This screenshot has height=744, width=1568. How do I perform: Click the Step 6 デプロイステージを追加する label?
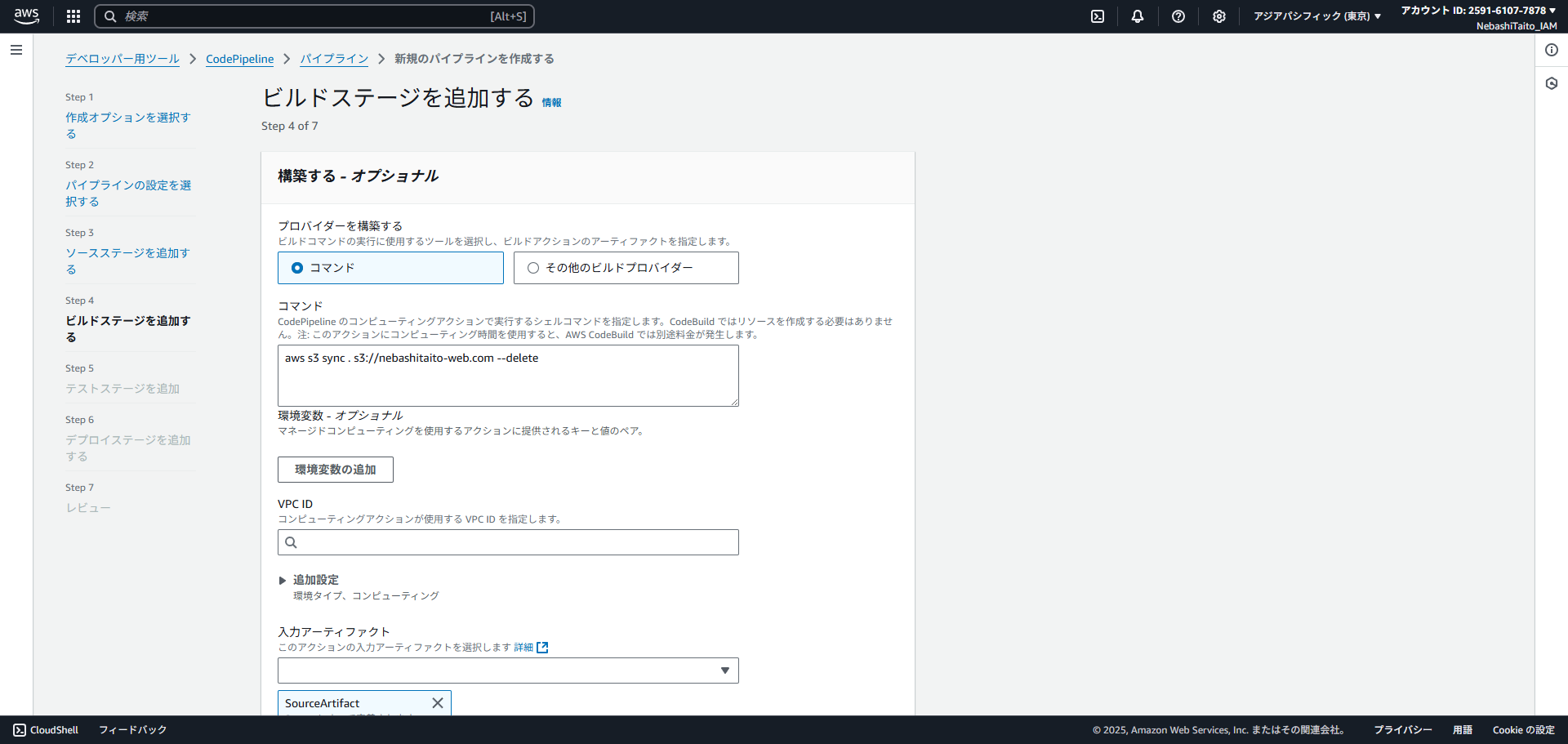point(128,448)
